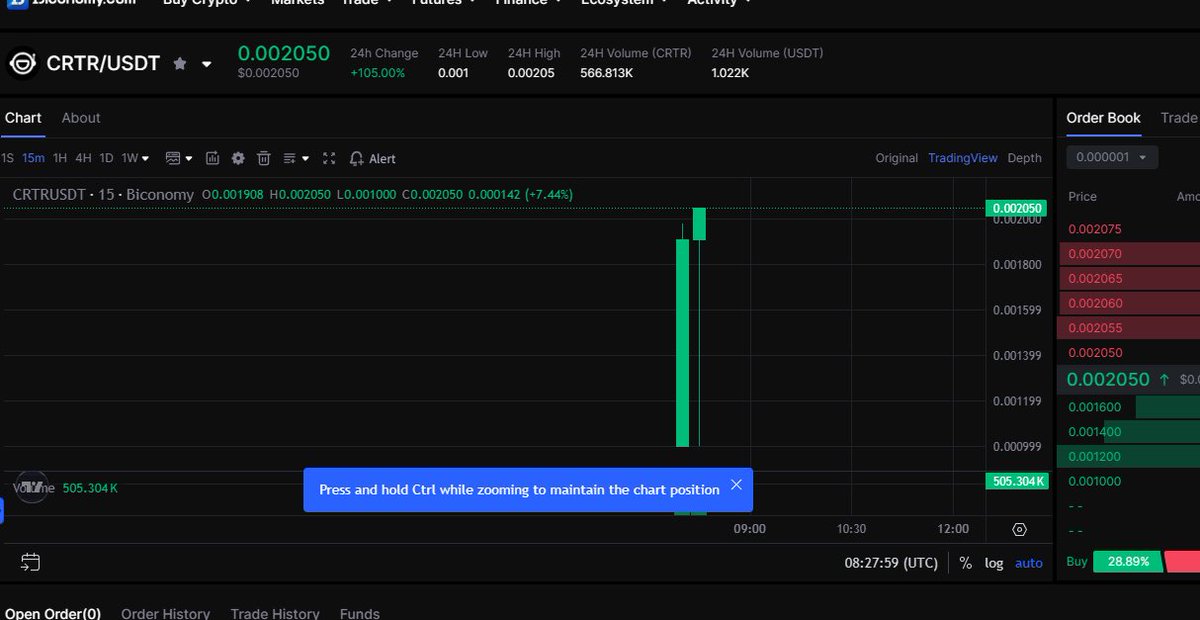Toggle percent scale mode

(965, 563)
